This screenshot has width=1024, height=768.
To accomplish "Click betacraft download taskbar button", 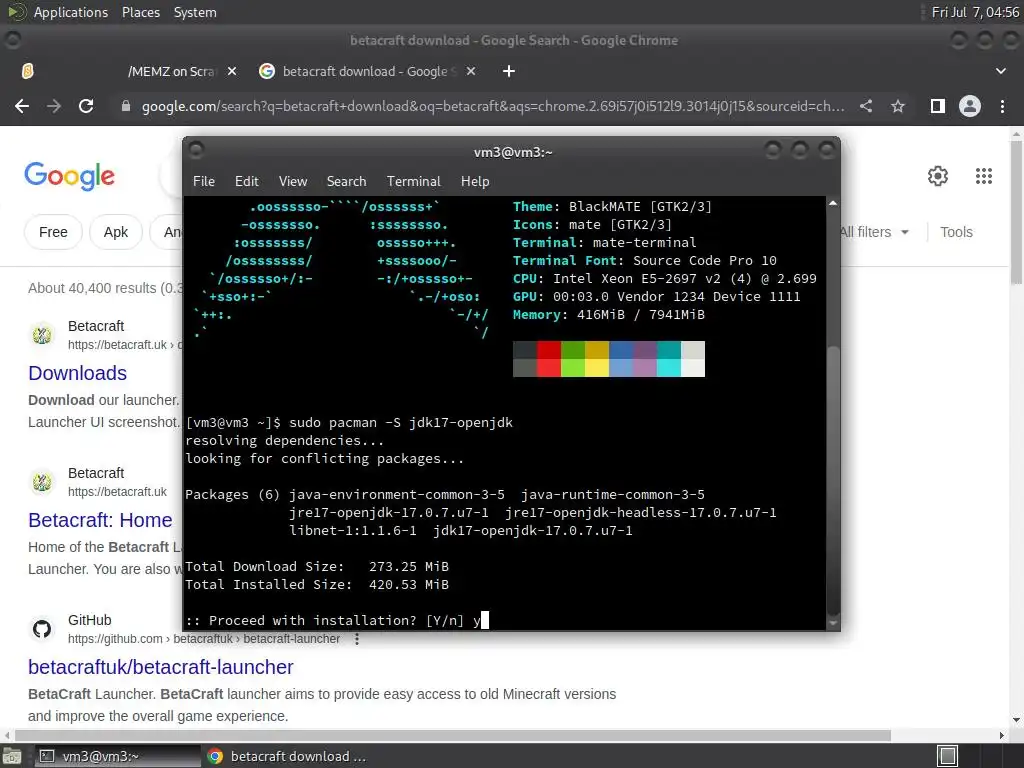I will [287, 756].
